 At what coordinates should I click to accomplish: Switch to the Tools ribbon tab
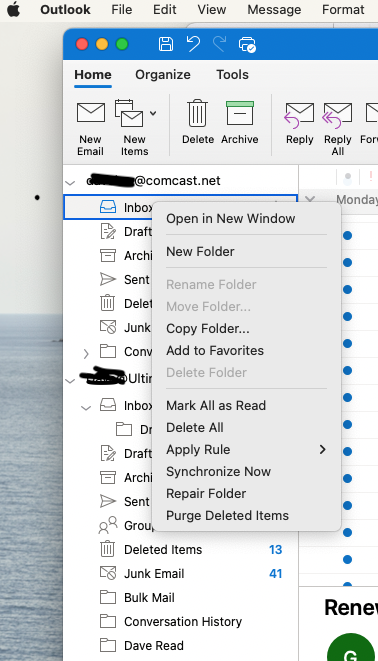[232, 75]
